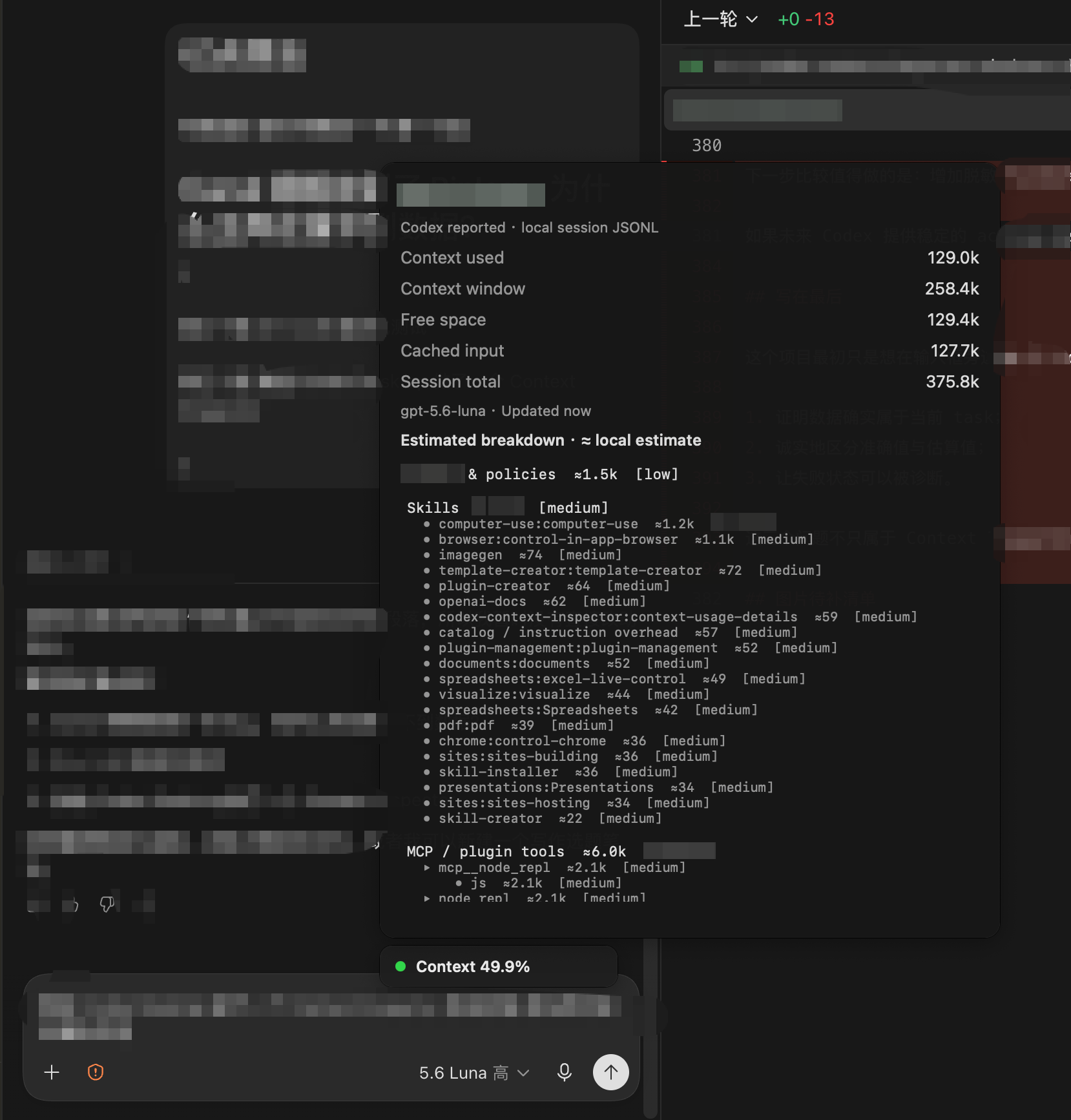Click the Skills section header
The width and height of the screenshot is (1071, 1120).
(x=507, y=508)
